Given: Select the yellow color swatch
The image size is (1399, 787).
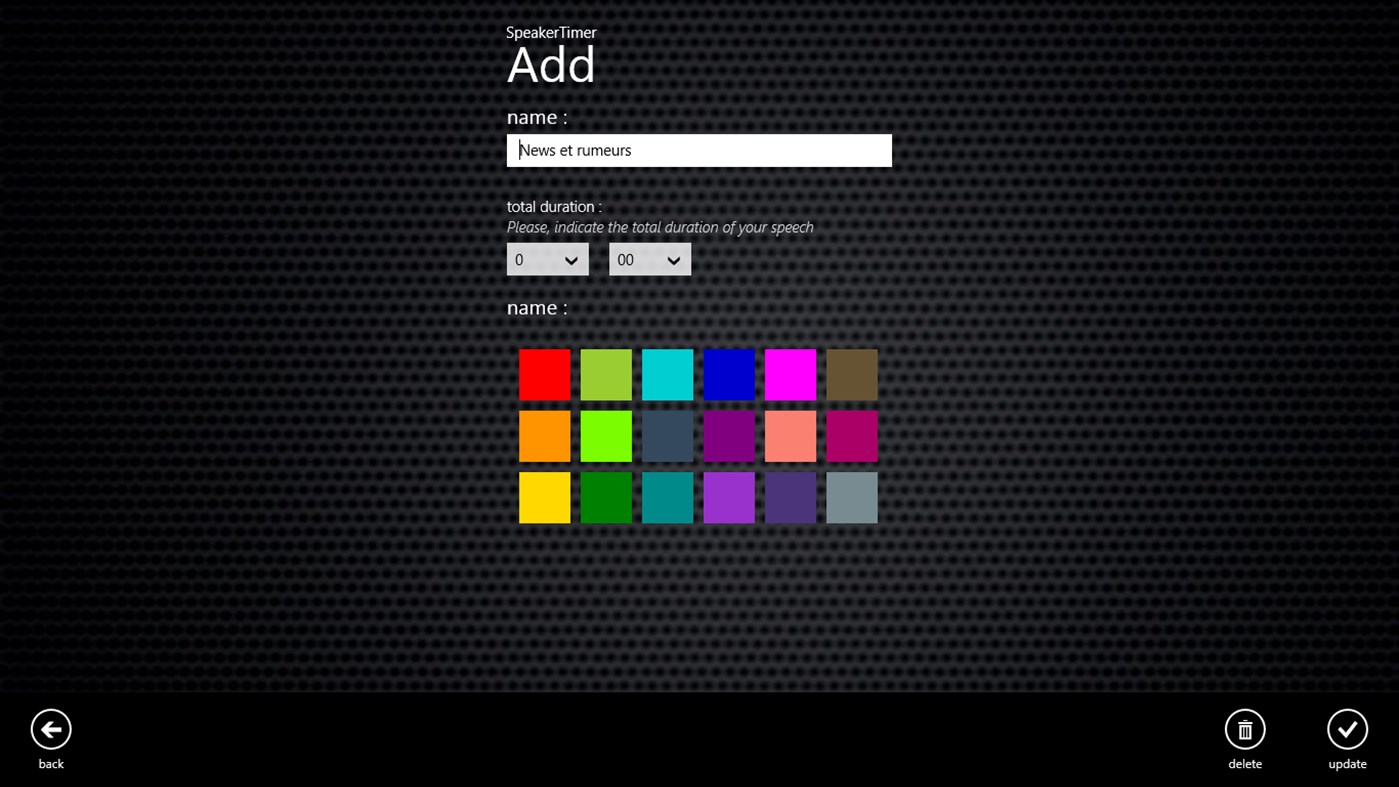Looking at the screenshot, I should (544, 497).
